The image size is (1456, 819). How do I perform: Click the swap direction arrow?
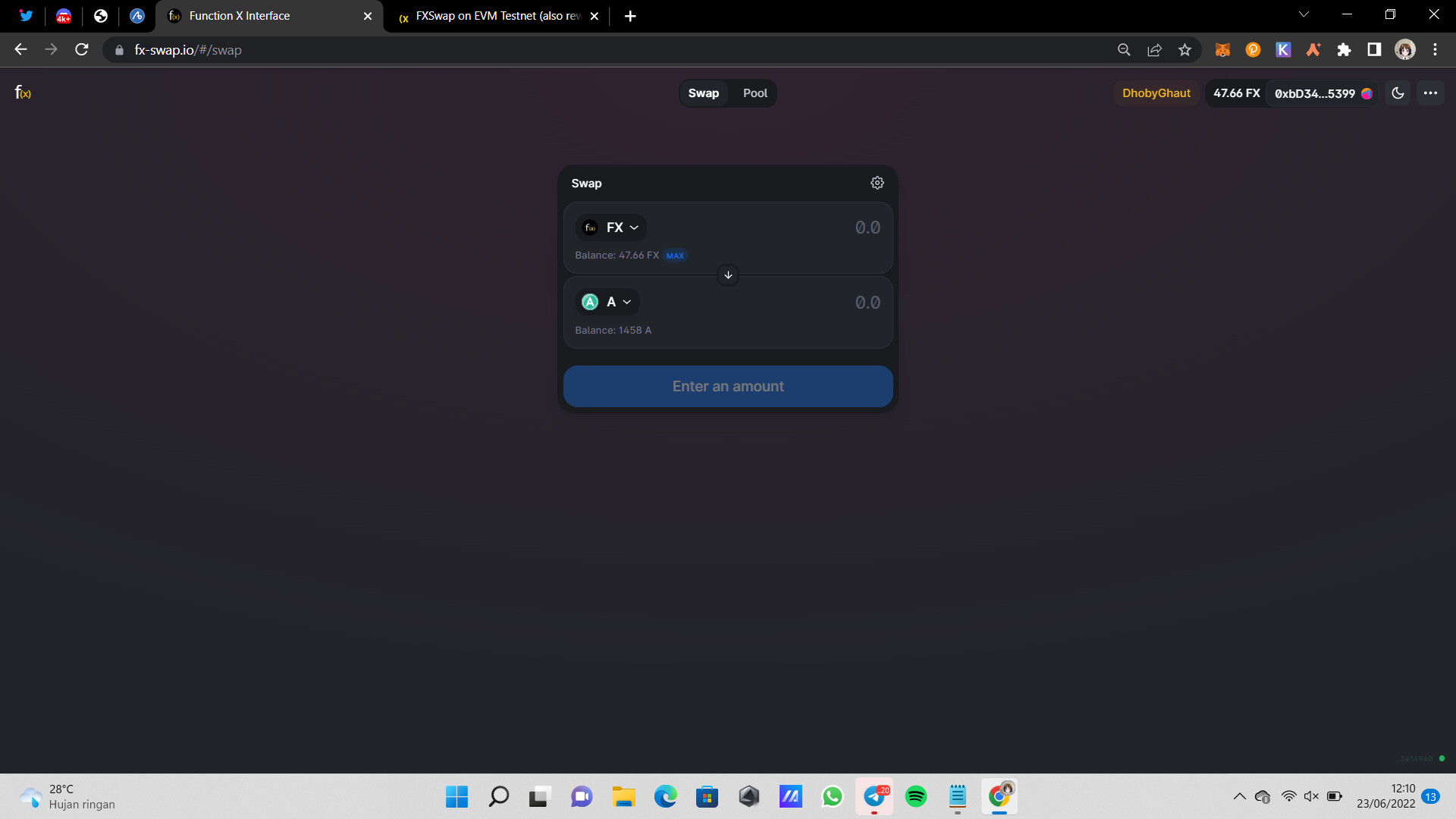[x=728, y=275]
